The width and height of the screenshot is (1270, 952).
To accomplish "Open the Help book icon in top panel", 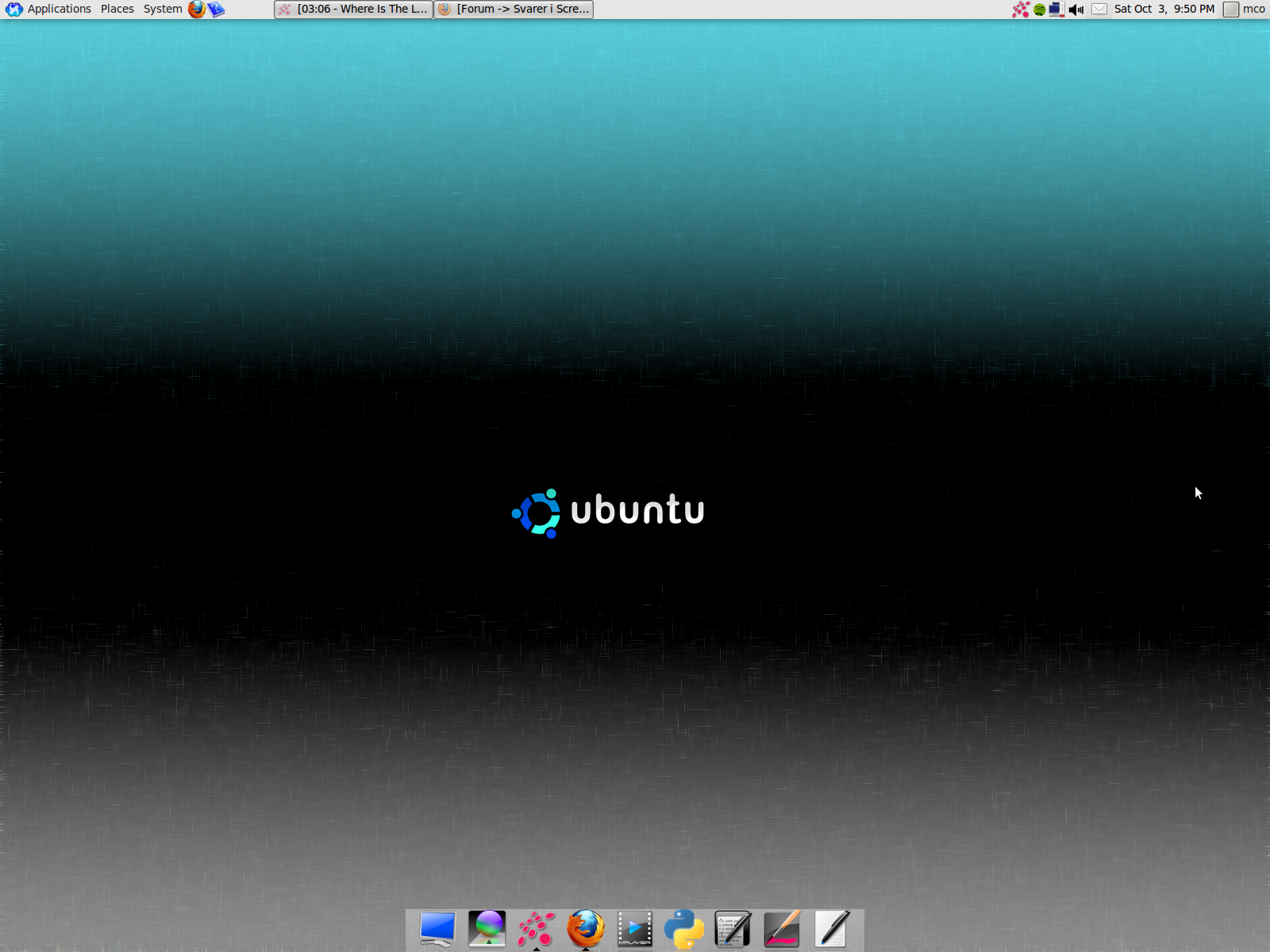I will click(x=216, y=9).
